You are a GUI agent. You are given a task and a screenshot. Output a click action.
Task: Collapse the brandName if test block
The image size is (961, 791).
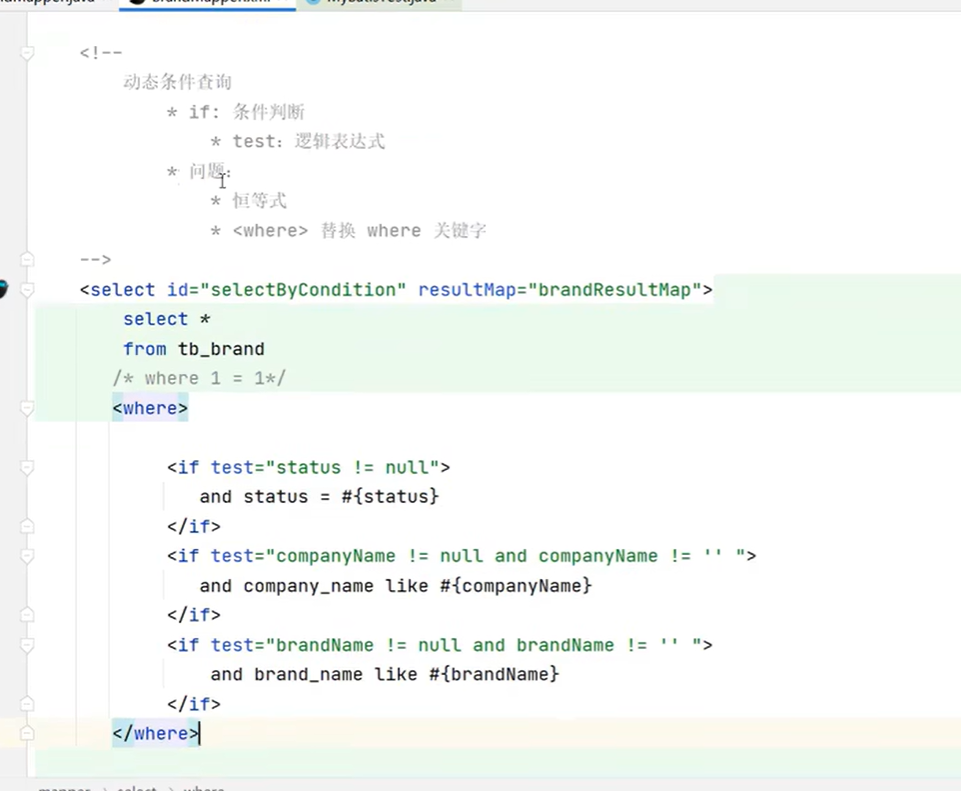tap(27, 645)
